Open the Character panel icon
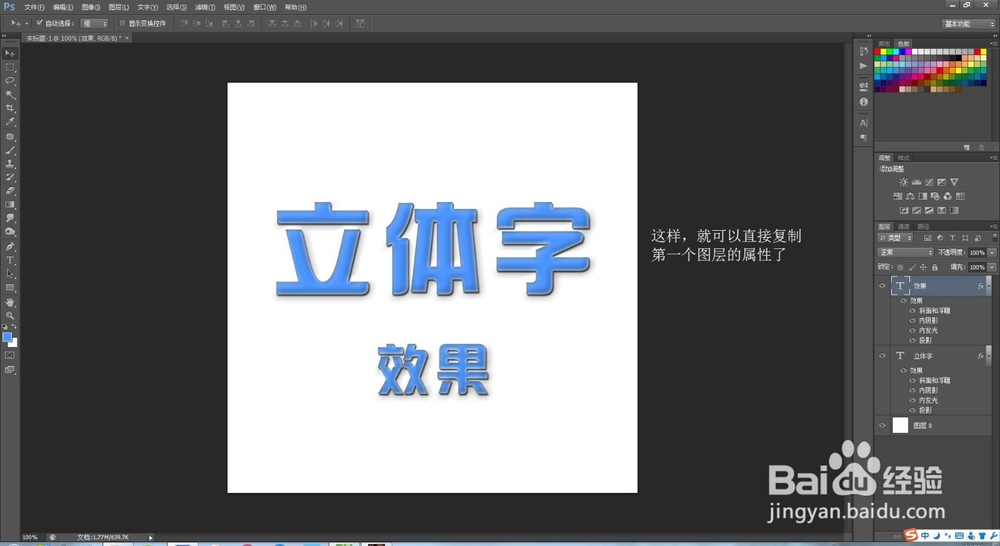 pos(864,123)
